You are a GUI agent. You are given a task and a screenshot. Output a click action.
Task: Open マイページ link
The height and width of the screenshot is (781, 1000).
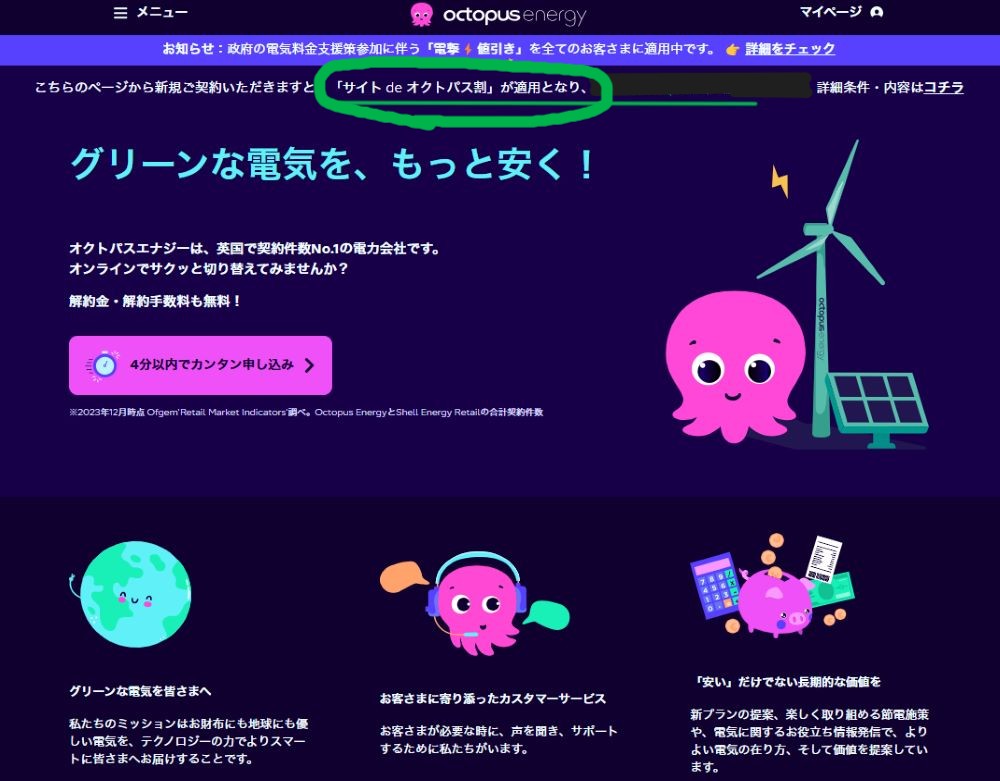830,11
